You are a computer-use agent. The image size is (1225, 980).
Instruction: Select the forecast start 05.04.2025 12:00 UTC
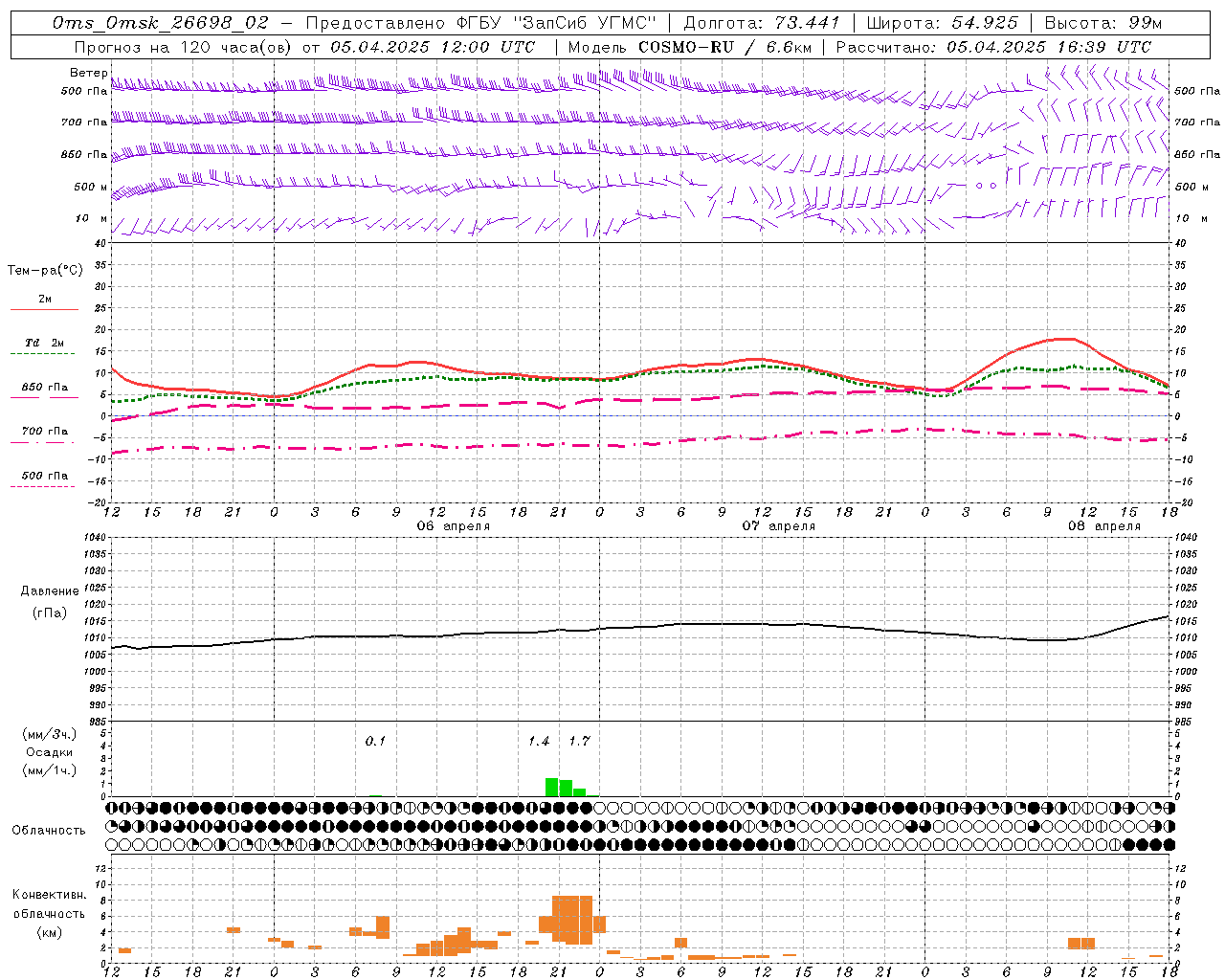click(x=433, y=46)
